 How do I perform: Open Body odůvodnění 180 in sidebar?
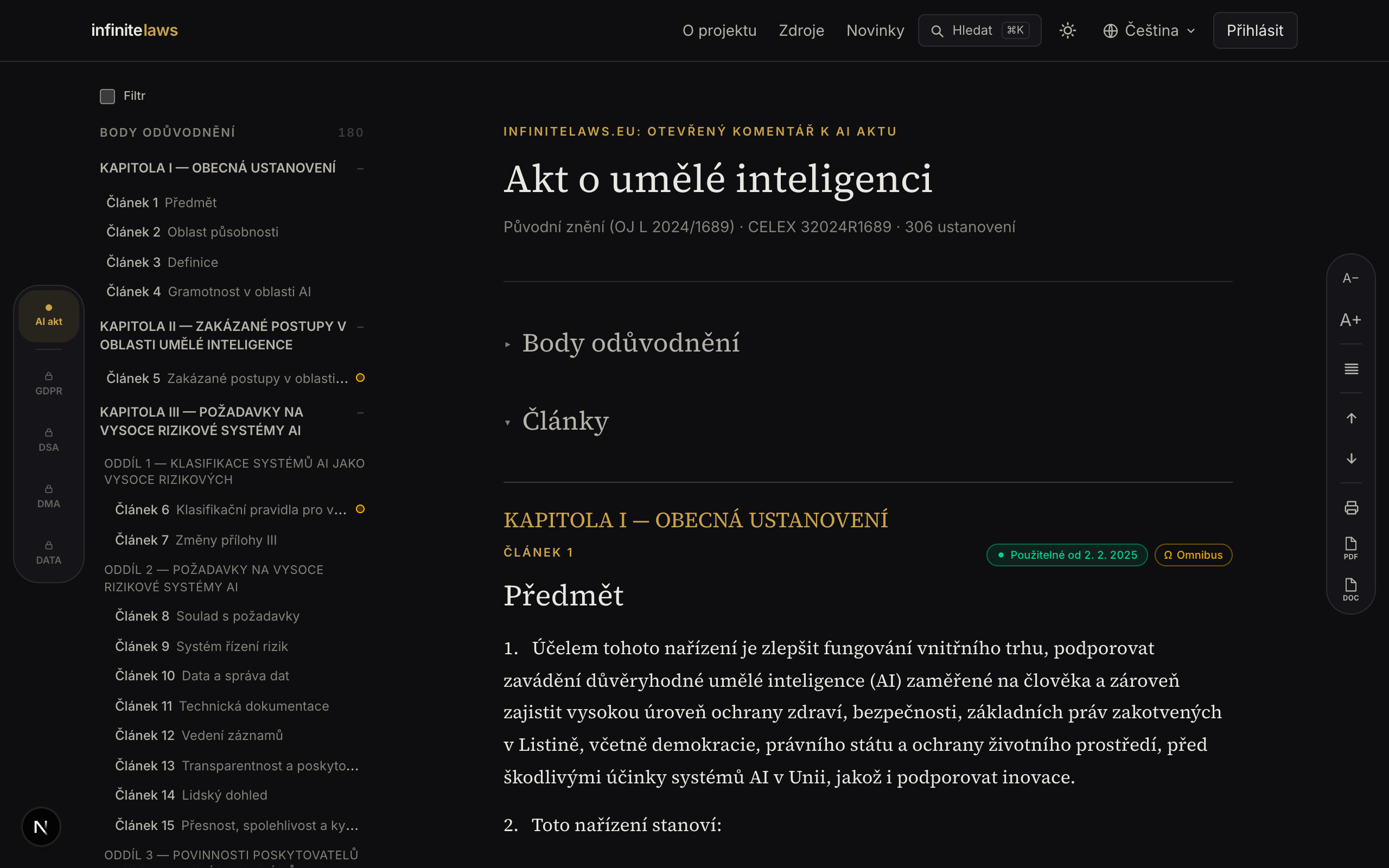click(x=232, y=132)
